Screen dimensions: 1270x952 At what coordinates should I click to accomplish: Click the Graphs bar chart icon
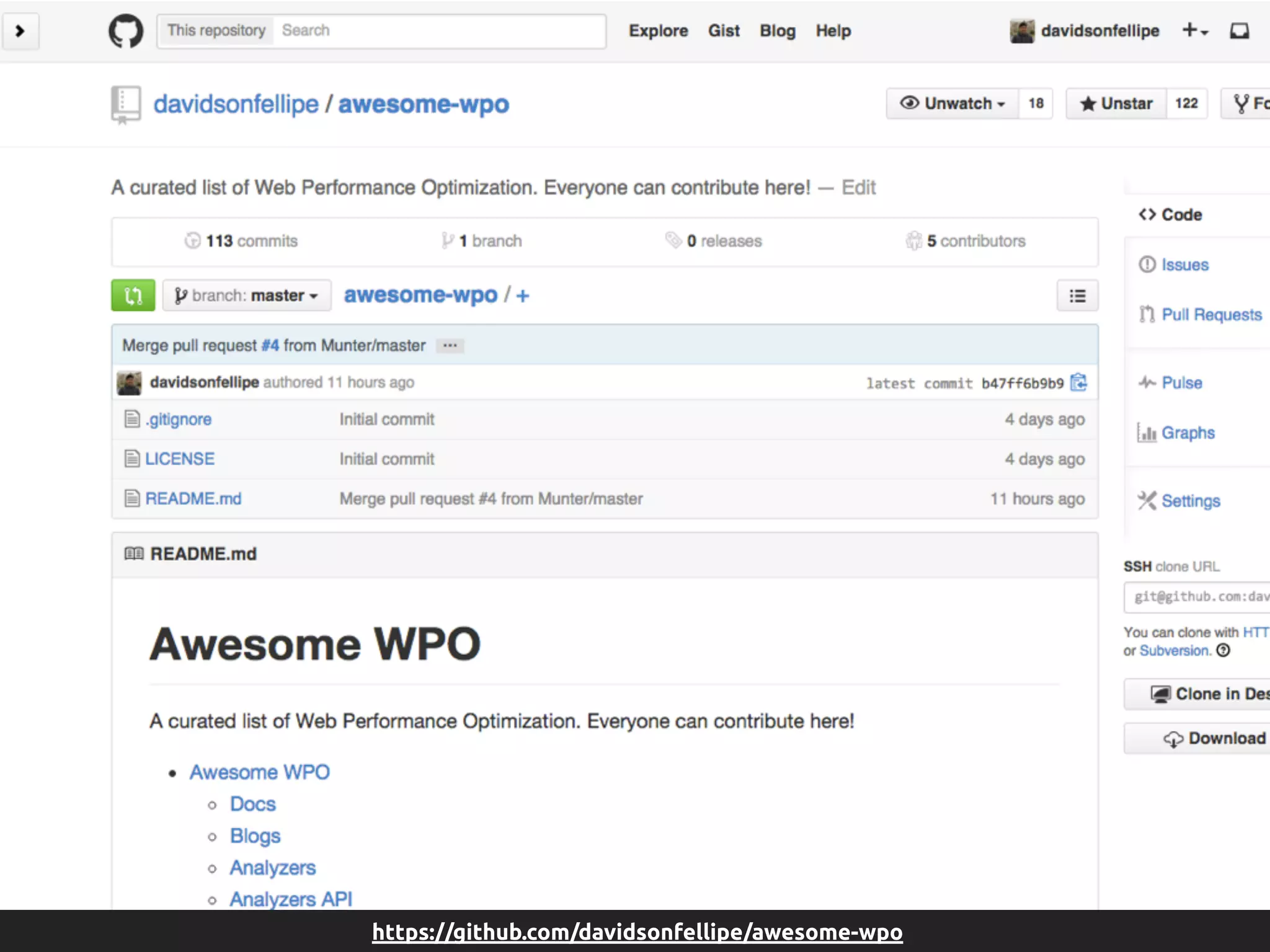coord(1147,432)
